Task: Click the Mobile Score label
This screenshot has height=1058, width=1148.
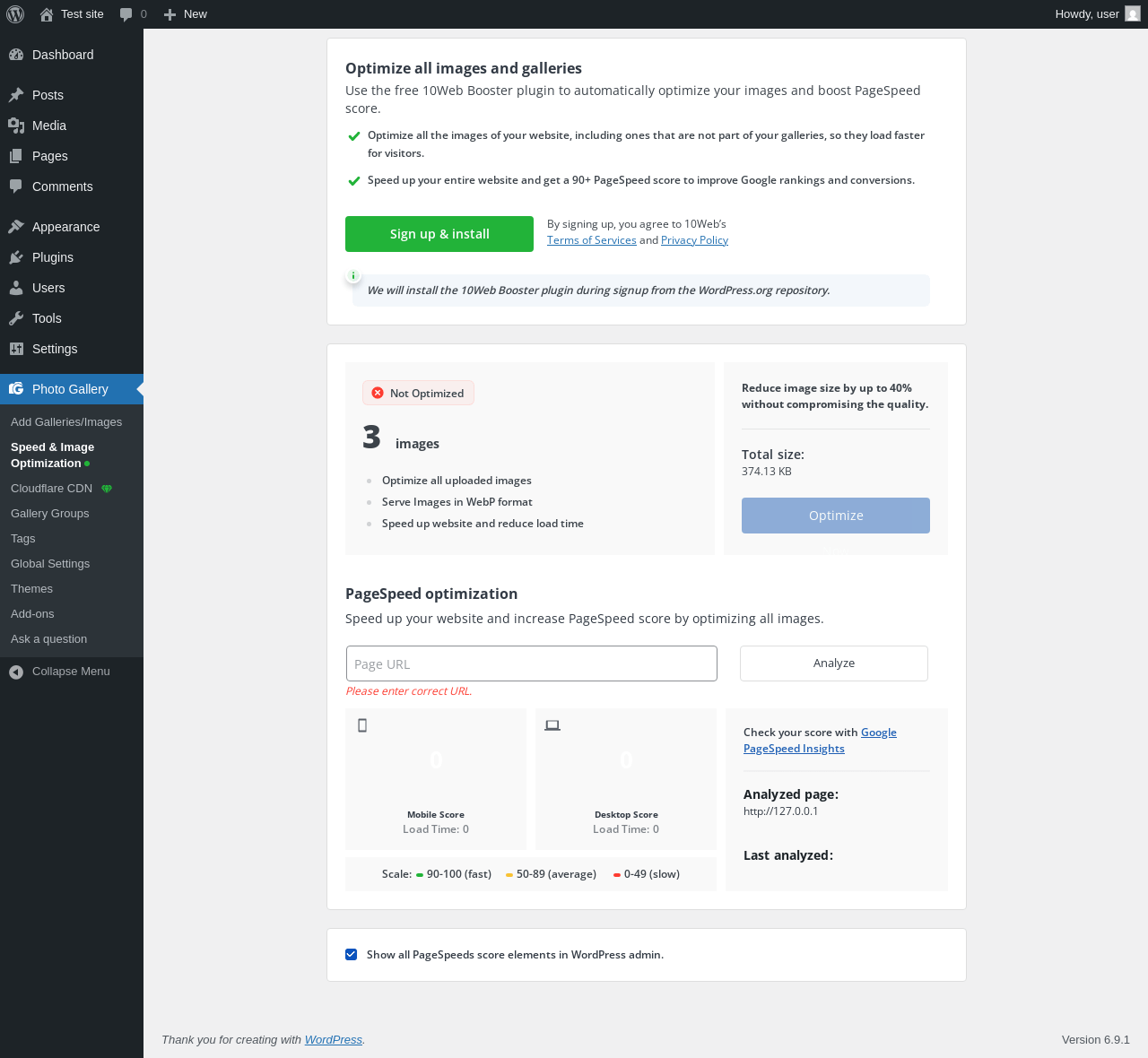Action: pyautogui.click(x=436, y=815)
